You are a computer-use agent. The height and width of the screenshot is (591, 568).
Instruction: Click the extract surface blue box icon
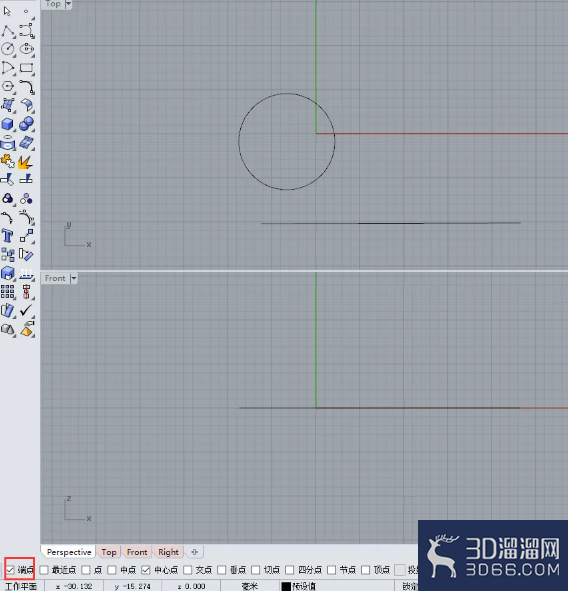pos(8,273)
